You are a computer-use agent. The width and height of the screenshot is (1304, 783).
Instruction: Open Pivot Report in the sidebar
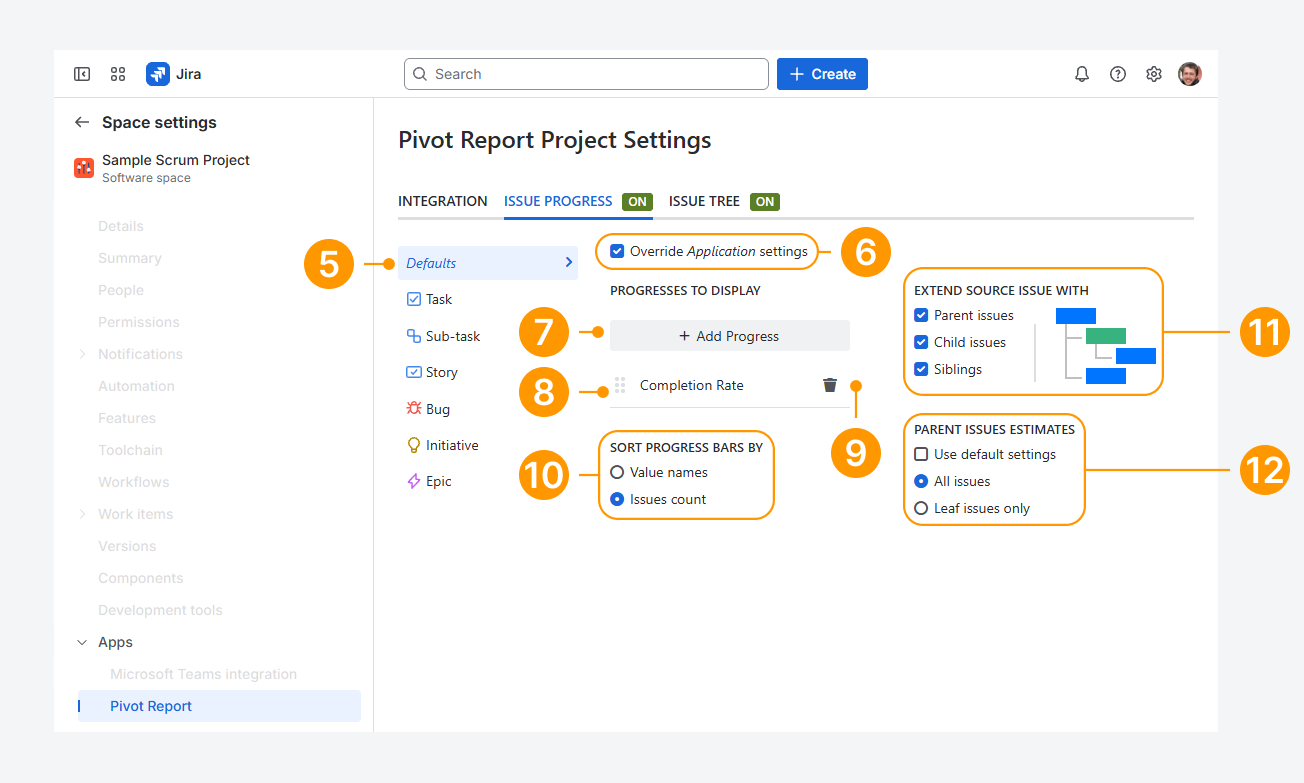pyautogui.click(x=219, y=706)
